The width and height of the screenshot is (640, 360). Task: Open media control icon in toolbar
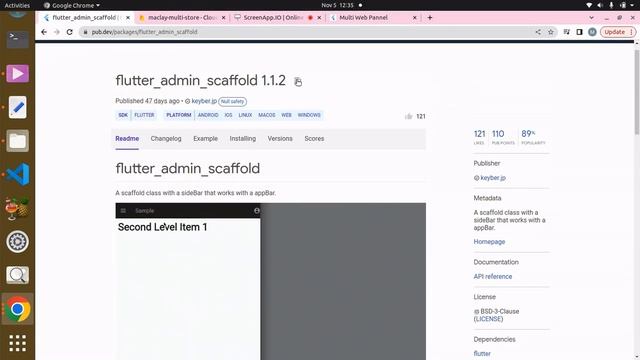coord(567,32)
